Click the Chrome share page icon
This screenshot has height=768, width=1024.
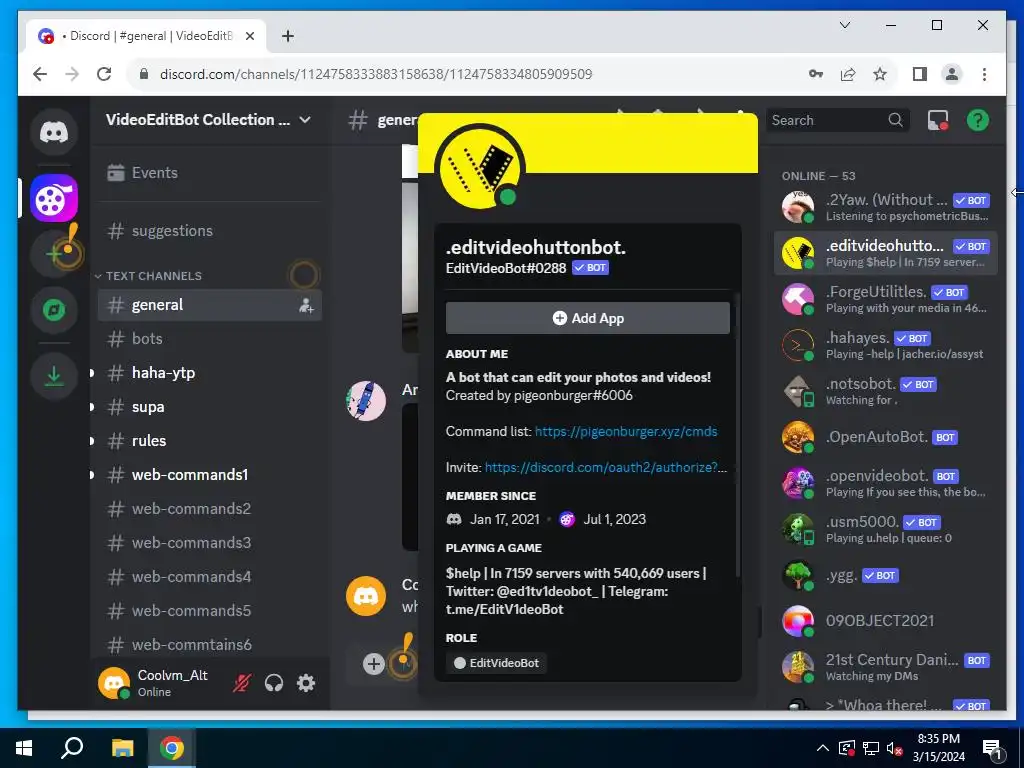[x=848, y=74]
